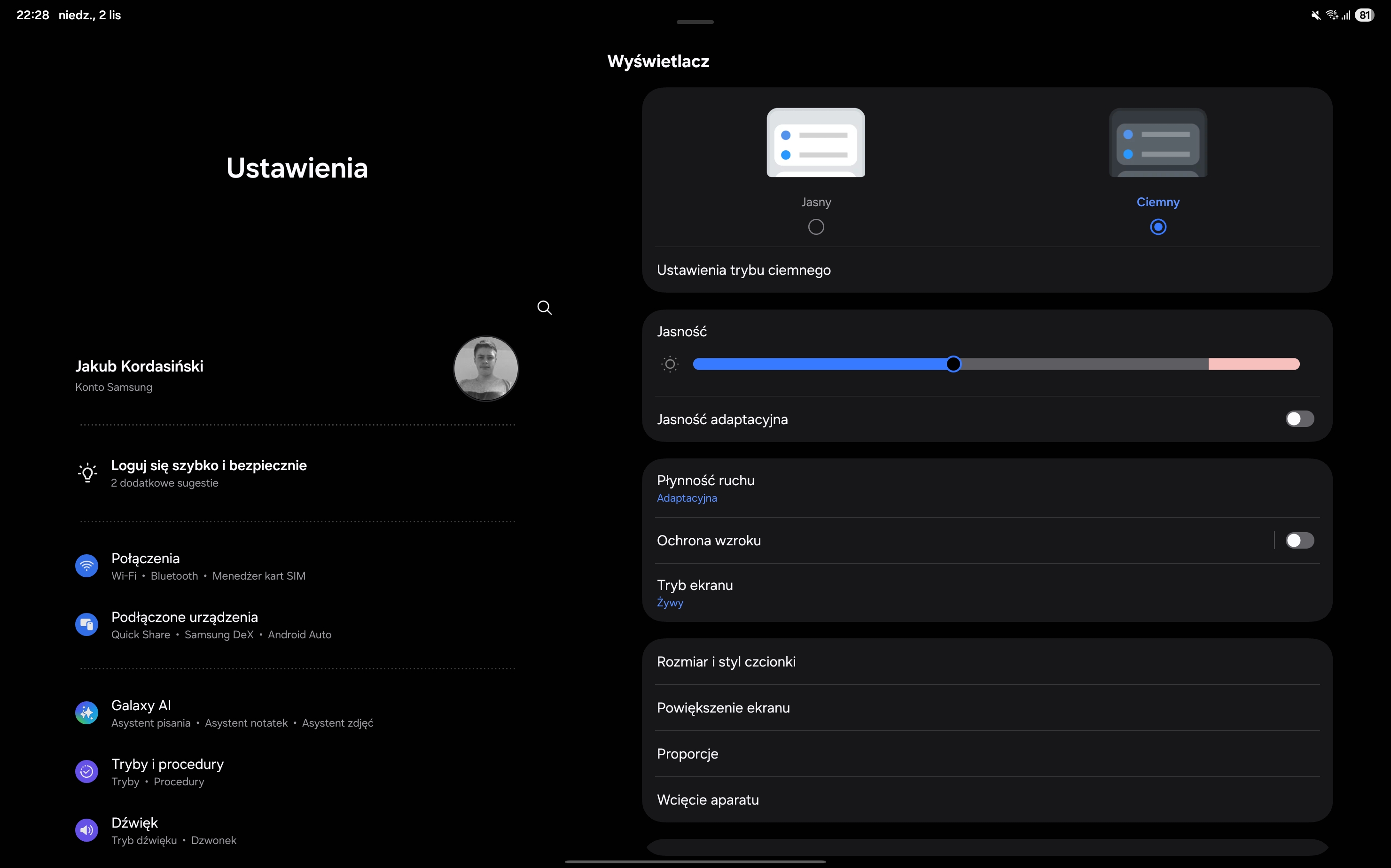
Task: Enable the Ochrona wzroku switch
Action: [1299, 540]
